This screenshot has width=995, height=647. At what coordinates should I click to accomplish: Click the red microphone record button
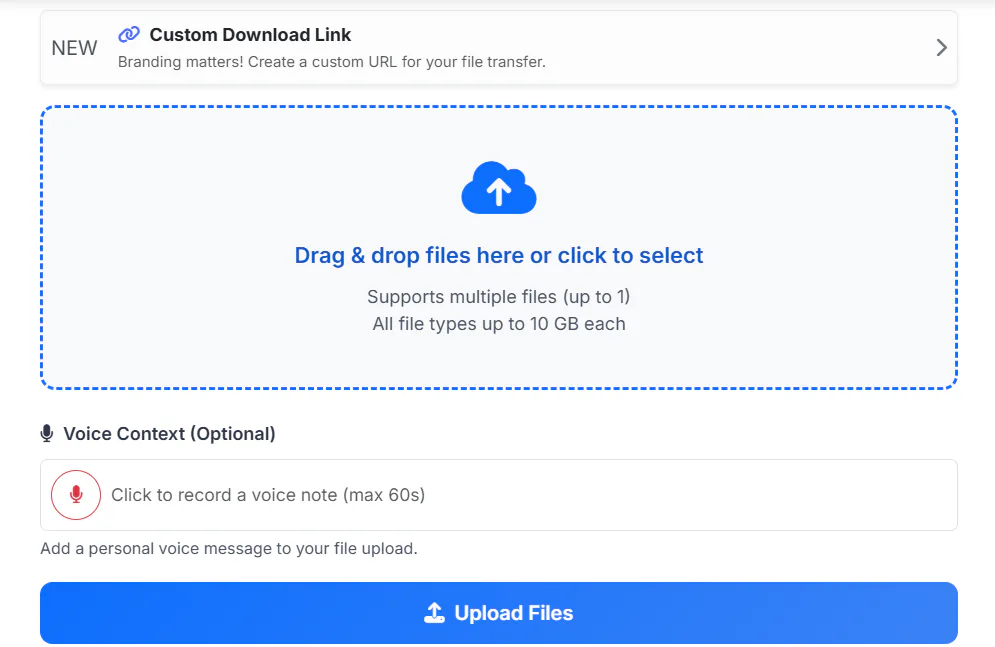(76, 495)
